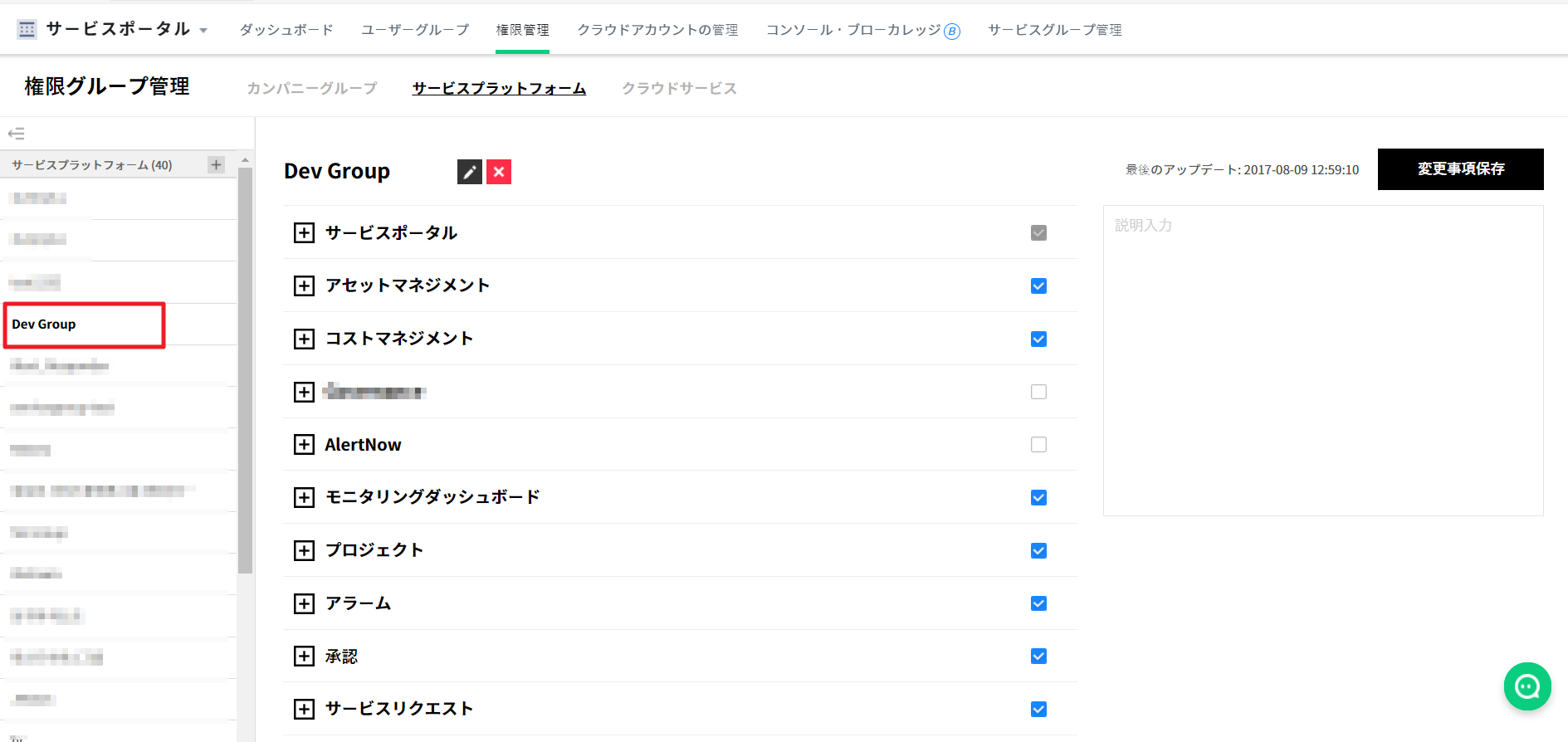Click the beta badge on コンソール・ブローカレッジ
The width and height of the screenshot is (1568, 742).
click(952, 32)
